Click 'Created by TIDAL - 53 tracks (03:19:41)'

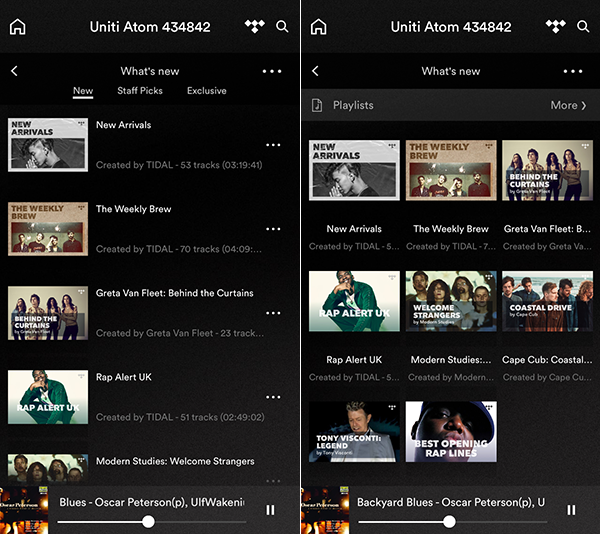point(179,165)
